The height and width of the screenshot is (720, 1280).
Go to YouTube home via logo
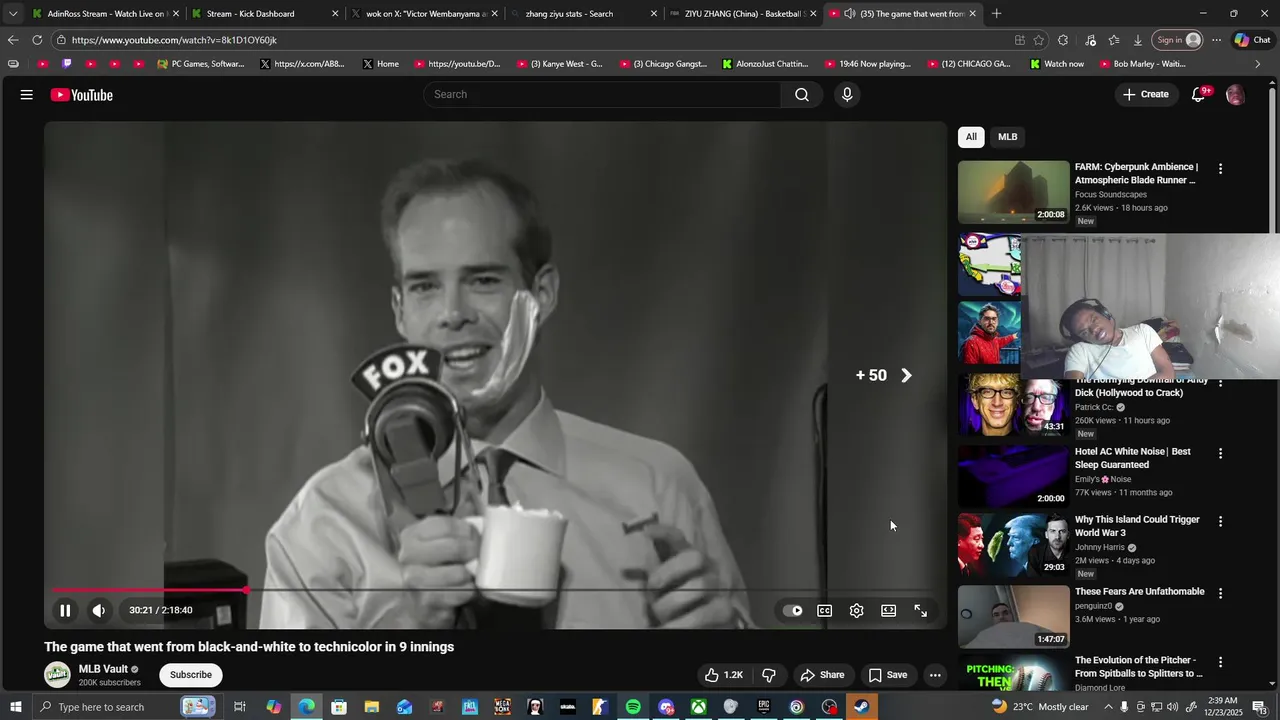pyautogui.click(x=82, y=95)
